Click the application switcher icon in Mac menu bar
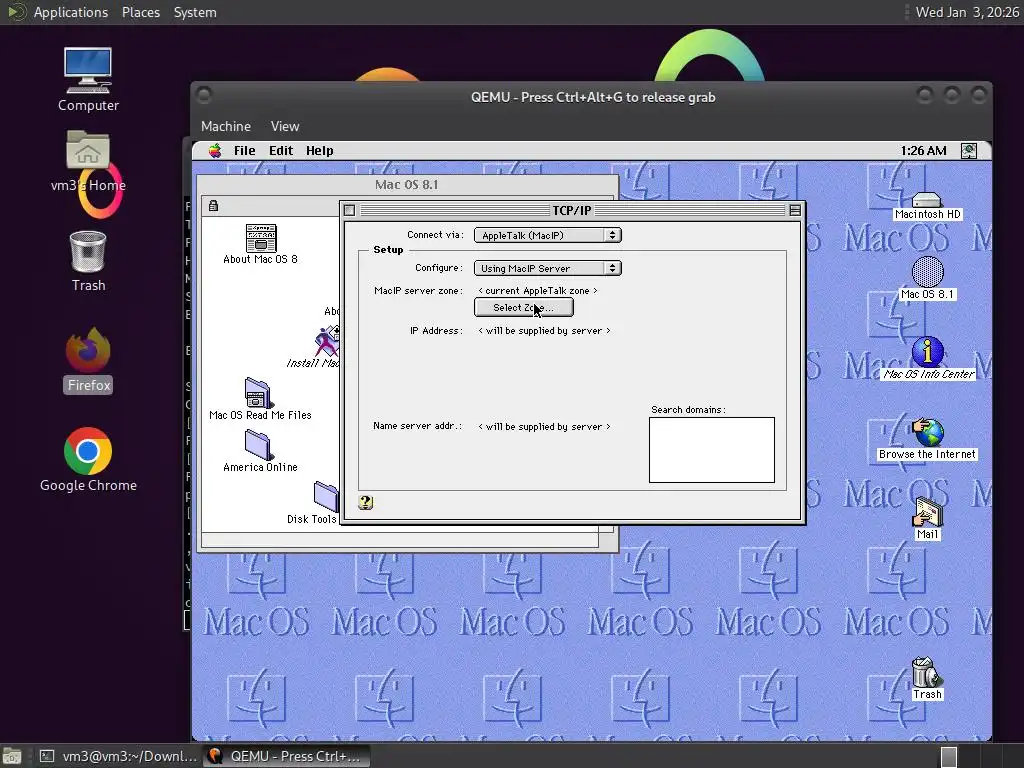The width and height of the screenshot is (1024, 768). tap(969, 151)
